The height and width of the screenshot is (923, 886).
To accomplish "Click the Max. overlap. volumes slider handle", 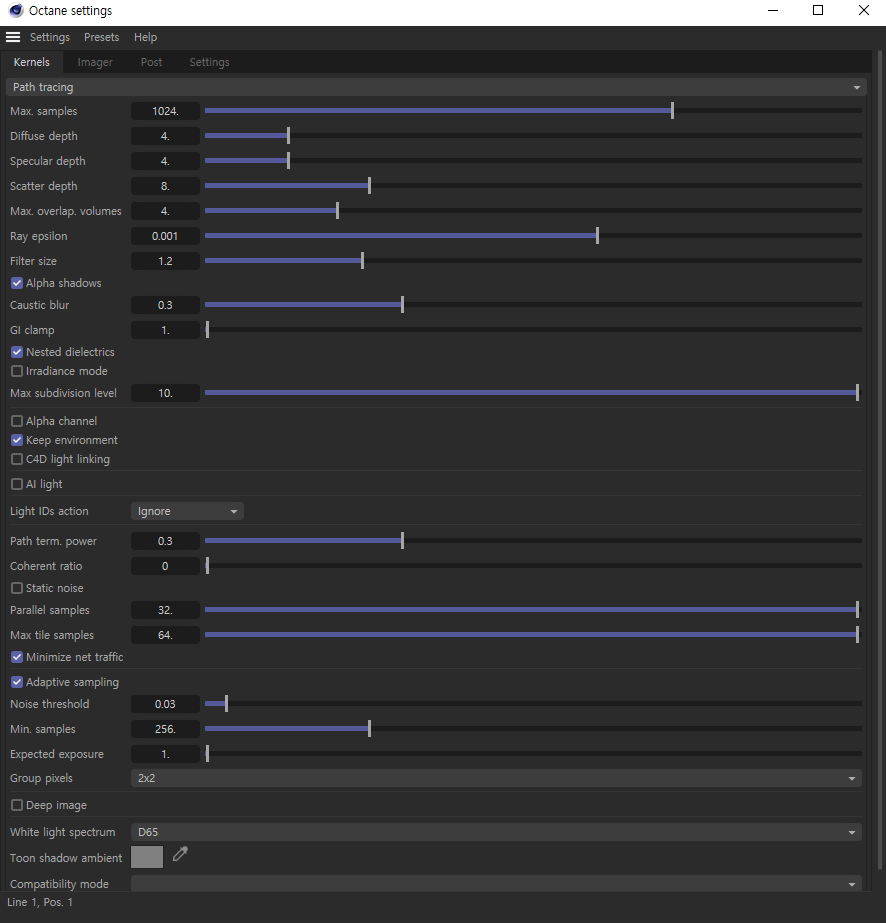I will point(337,211).
